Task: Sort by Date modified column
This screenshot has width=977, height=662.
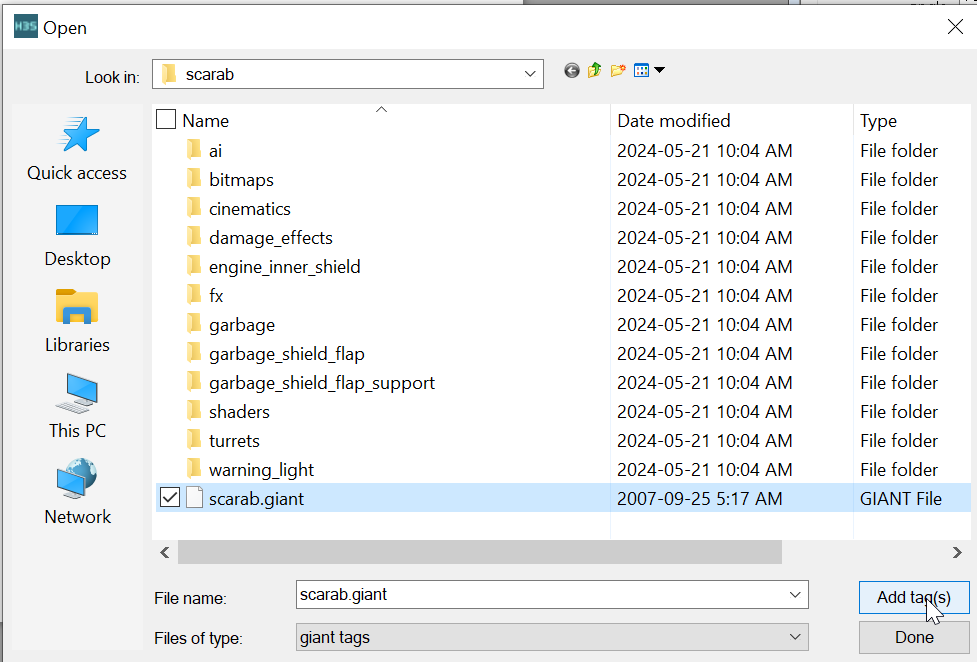Action: [674, 121]
